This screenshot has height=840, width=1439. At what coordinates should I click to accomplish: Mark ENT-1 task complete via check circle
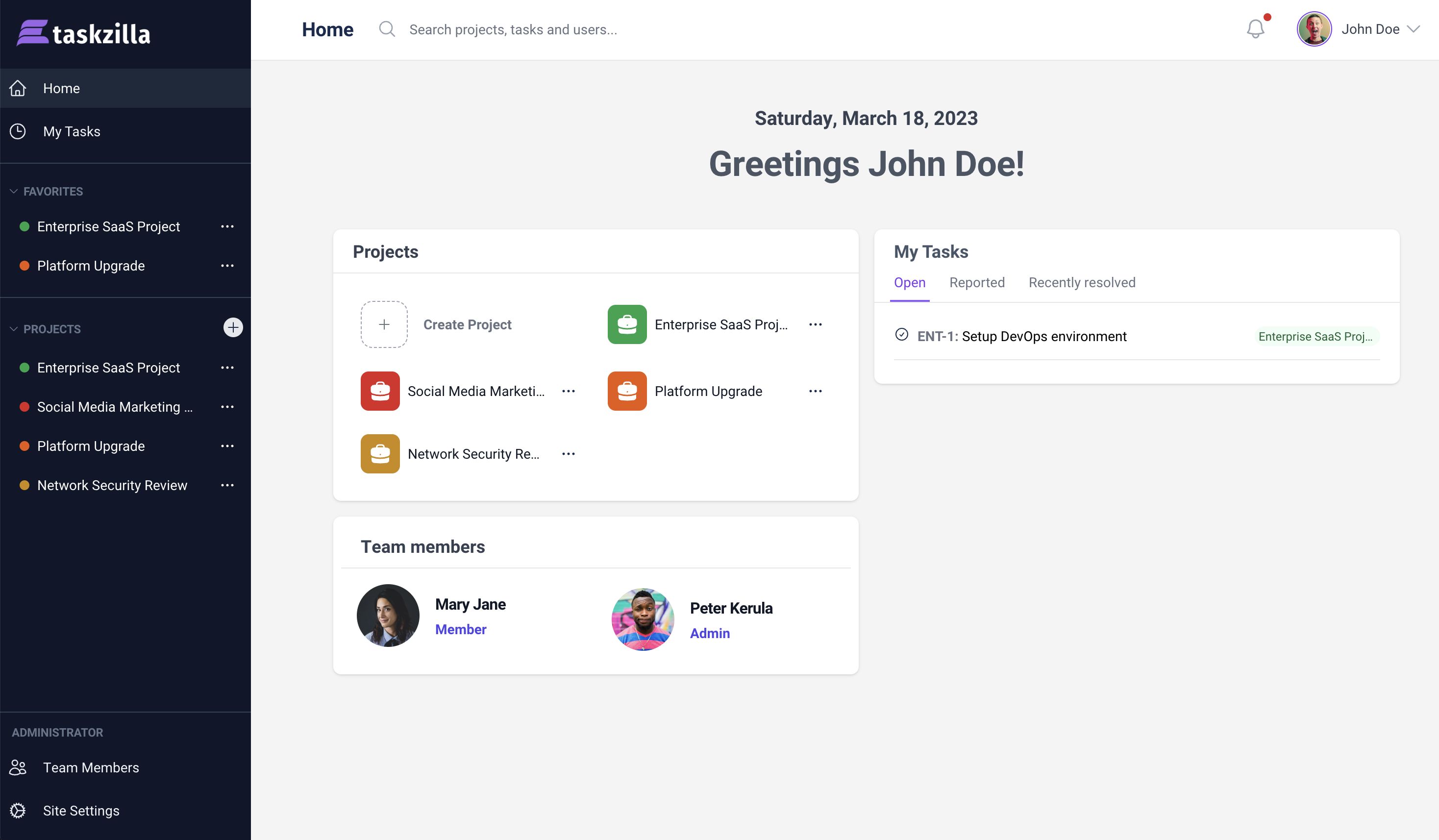(902, 335)
